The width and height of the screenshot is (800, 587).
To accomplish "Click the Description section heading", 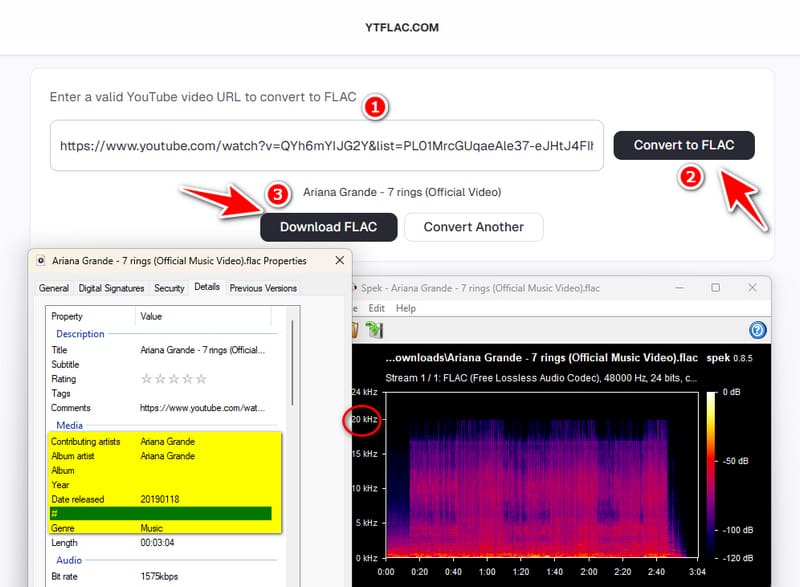I will click(x=80, y=334).
